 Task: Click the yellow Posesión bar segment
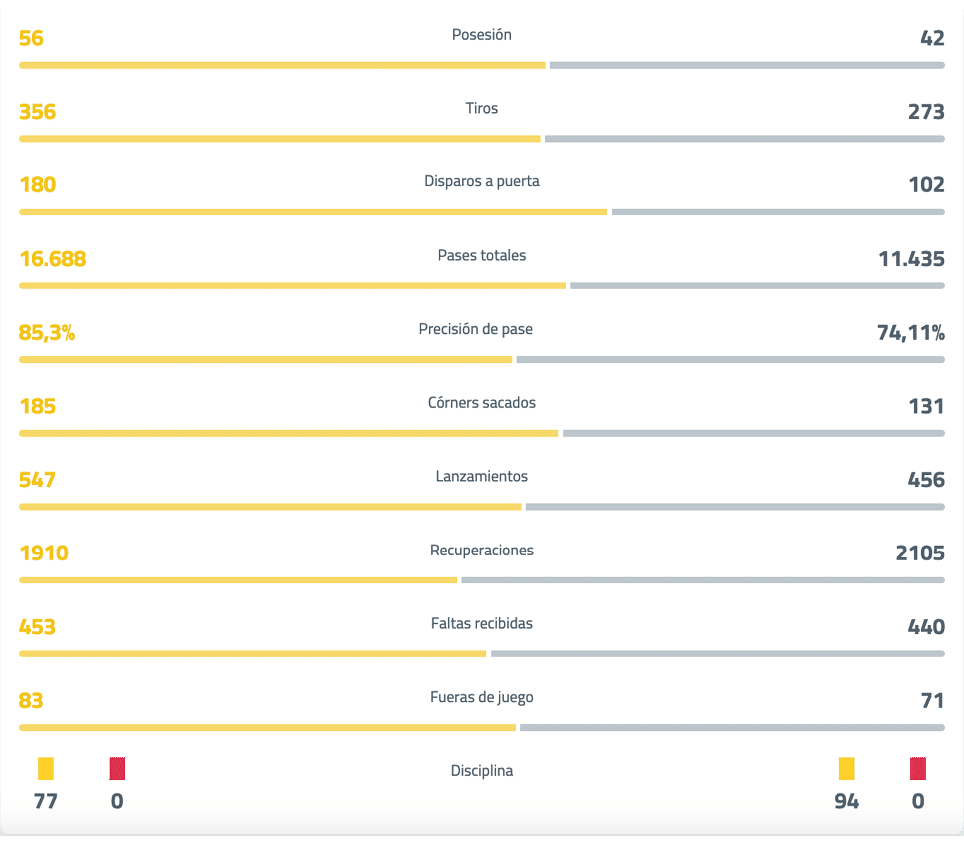[x=282, y=65]
